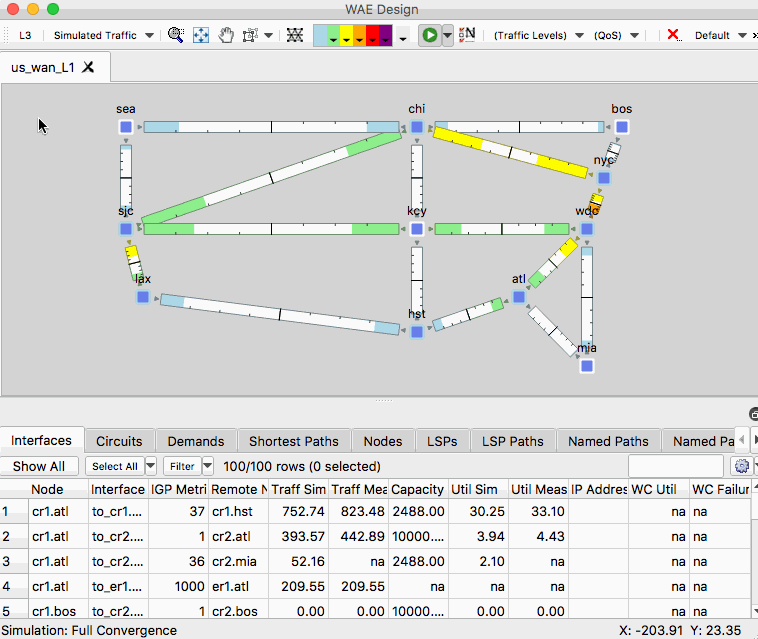Select the mia node on map
Screen dimensions: 758x639
point(586,366)
